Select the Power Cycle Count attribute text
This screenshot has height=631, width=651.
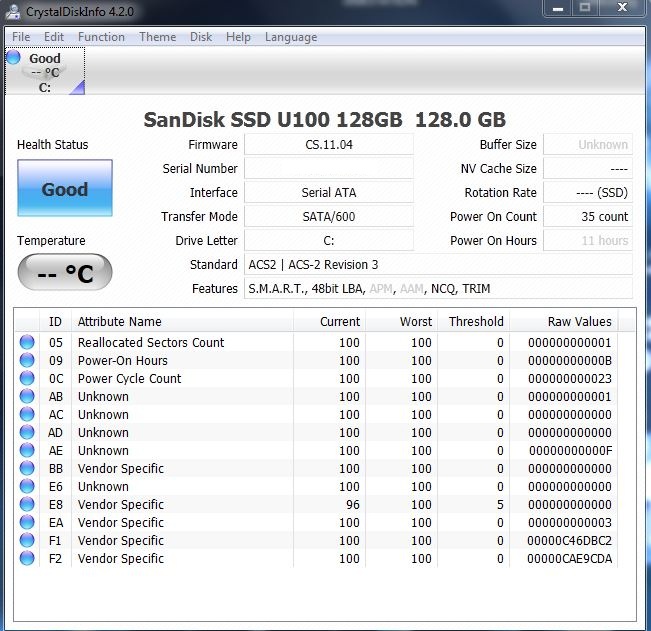130,379
